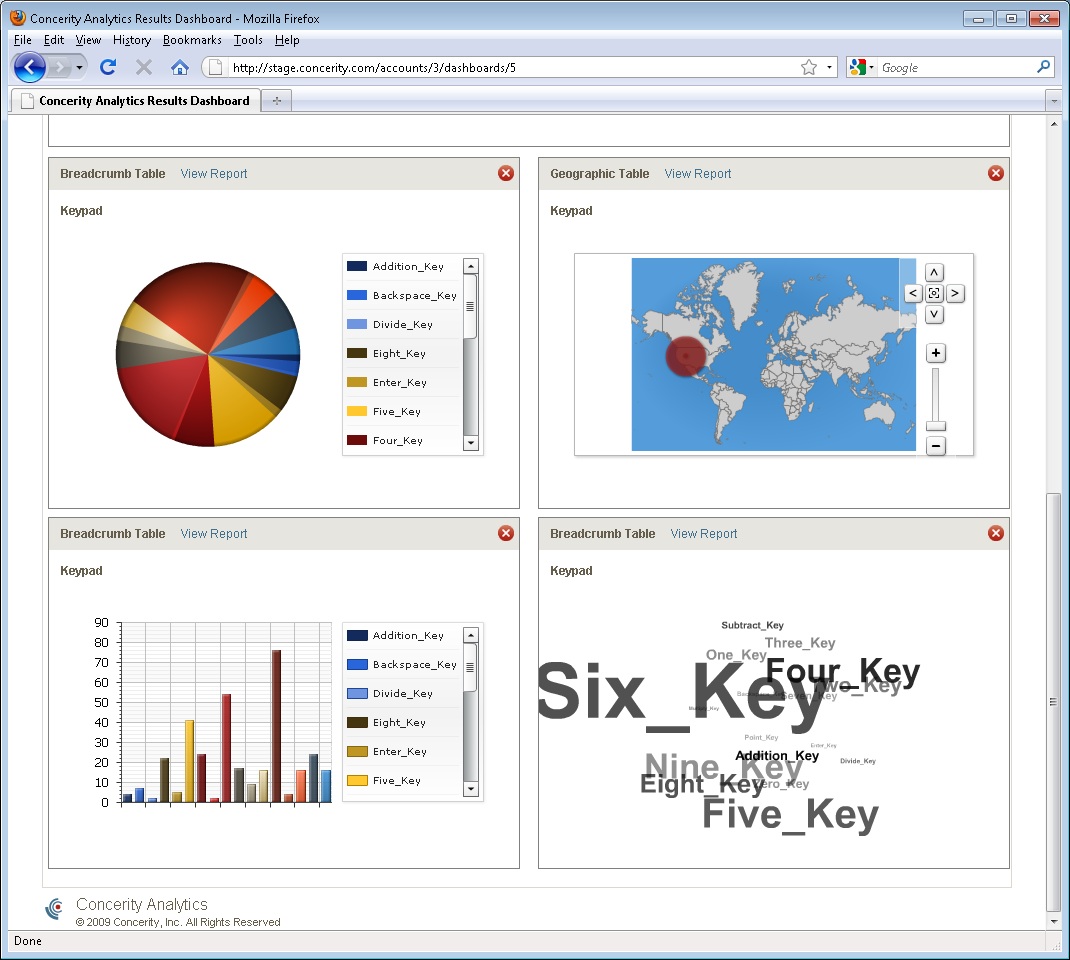Zoom in on the map
This screenshot has height=960, width=1070.
point(936,353)
